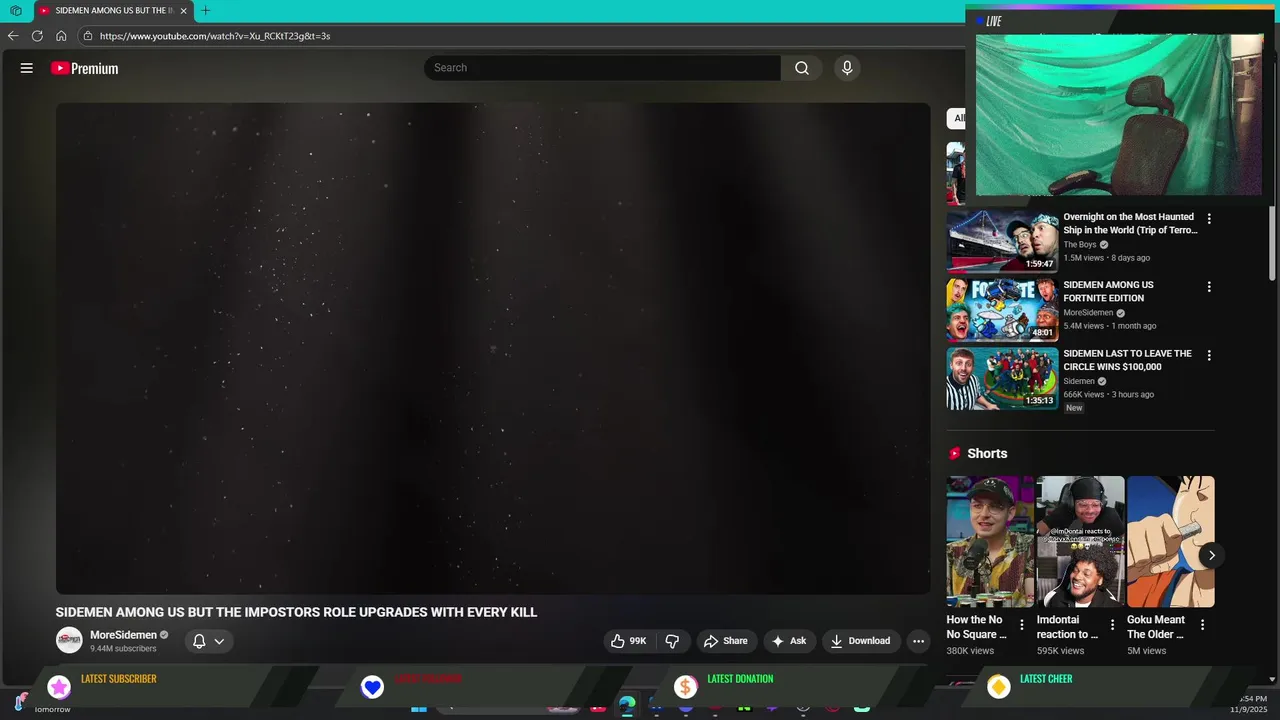The height and width of the screenshot is (720, 1280).
Task: Open options for Imdontai reaction short
Action: click(x=1112, y=625)
